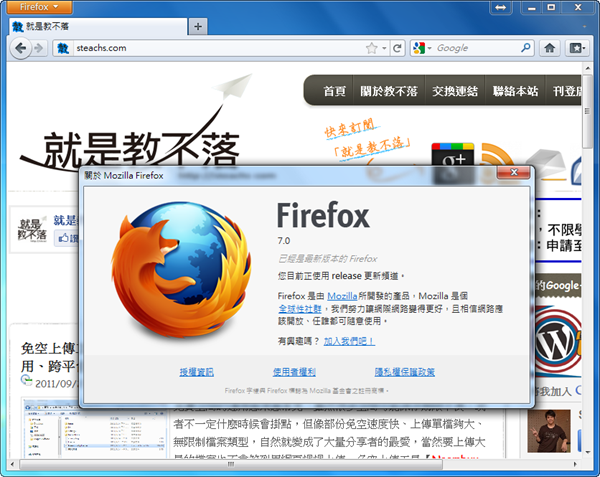Click the magnifier search icon
This screenshot has height=477, width=600.
tap(526, 48)
